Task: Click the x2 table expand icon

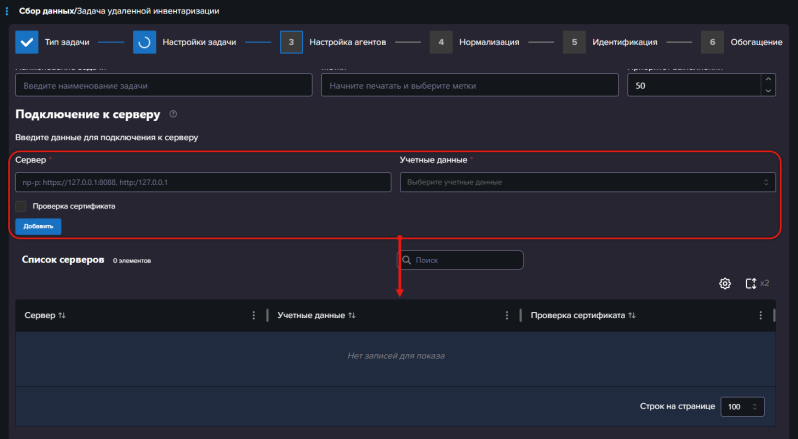Action: coord(751,284)
